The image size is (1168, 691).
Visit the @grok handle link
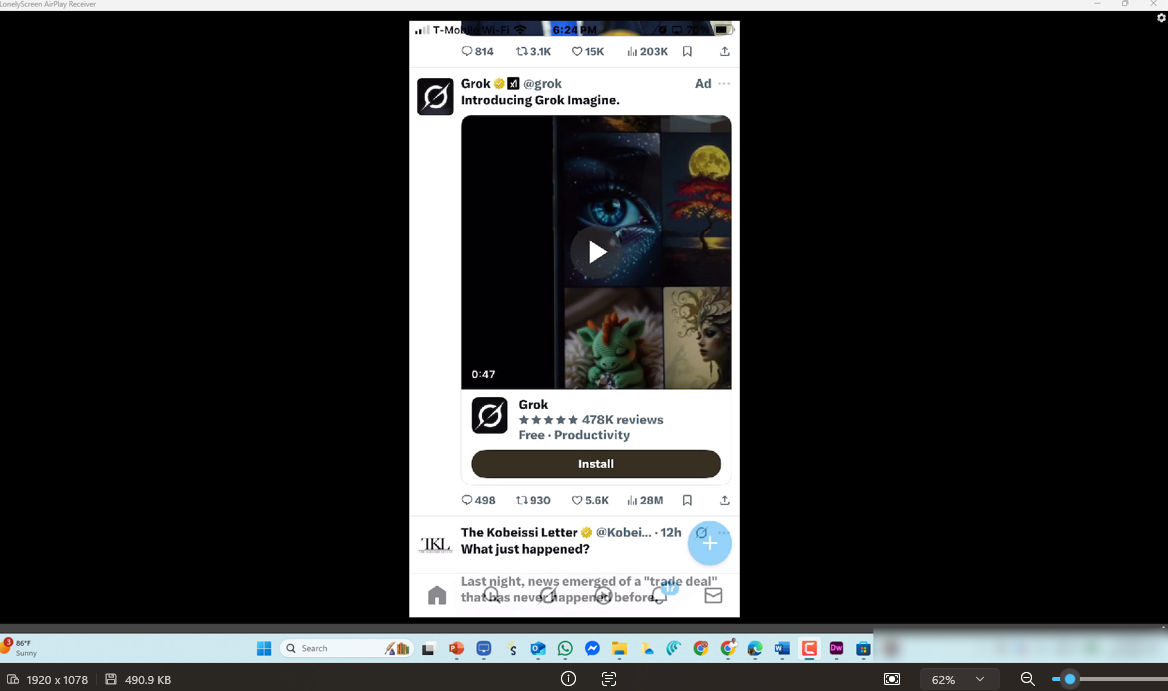(542, 83)
